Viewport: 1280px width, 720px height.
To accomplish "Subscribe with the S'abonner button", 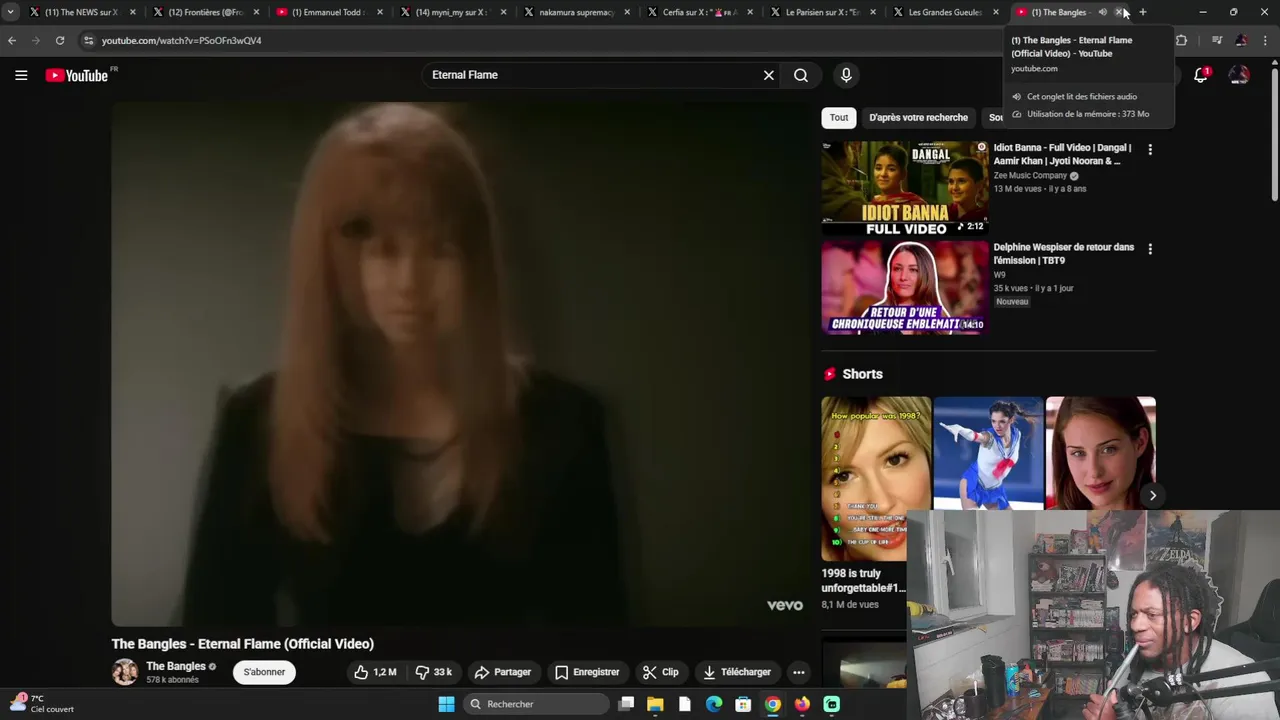I will [264, 672].
